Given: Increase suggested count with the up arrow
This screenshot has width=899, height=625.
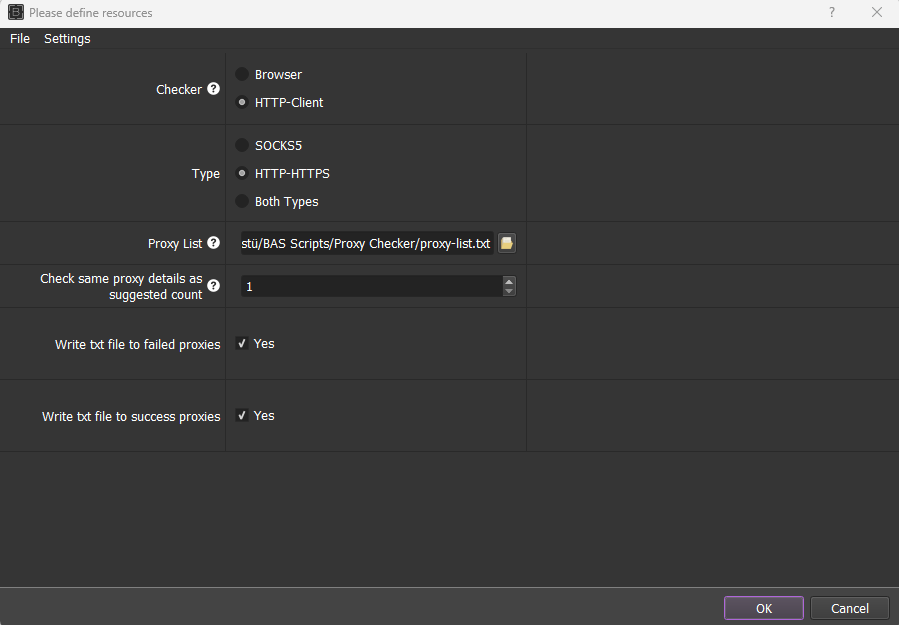Looking at the screenshot, I should coord(509,281).
